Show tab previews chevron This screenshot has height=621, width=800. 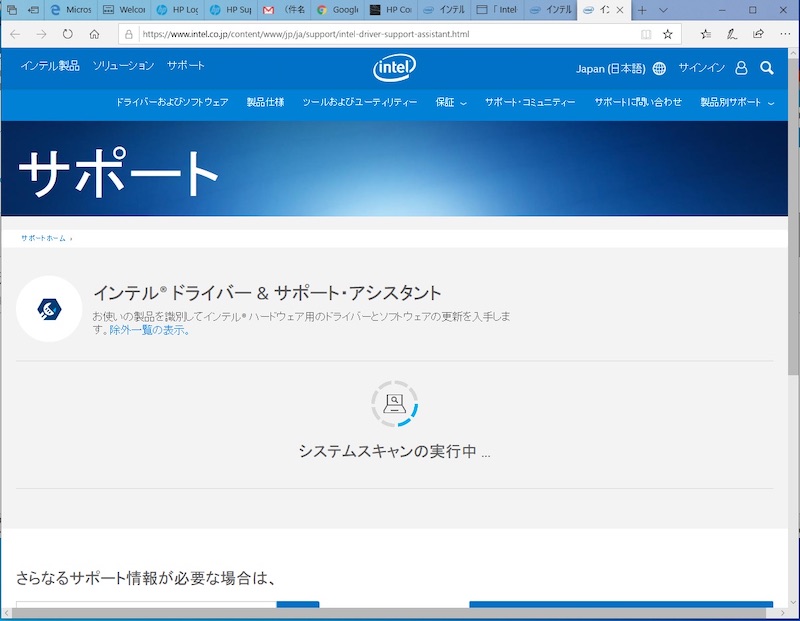tap(663, 10)
